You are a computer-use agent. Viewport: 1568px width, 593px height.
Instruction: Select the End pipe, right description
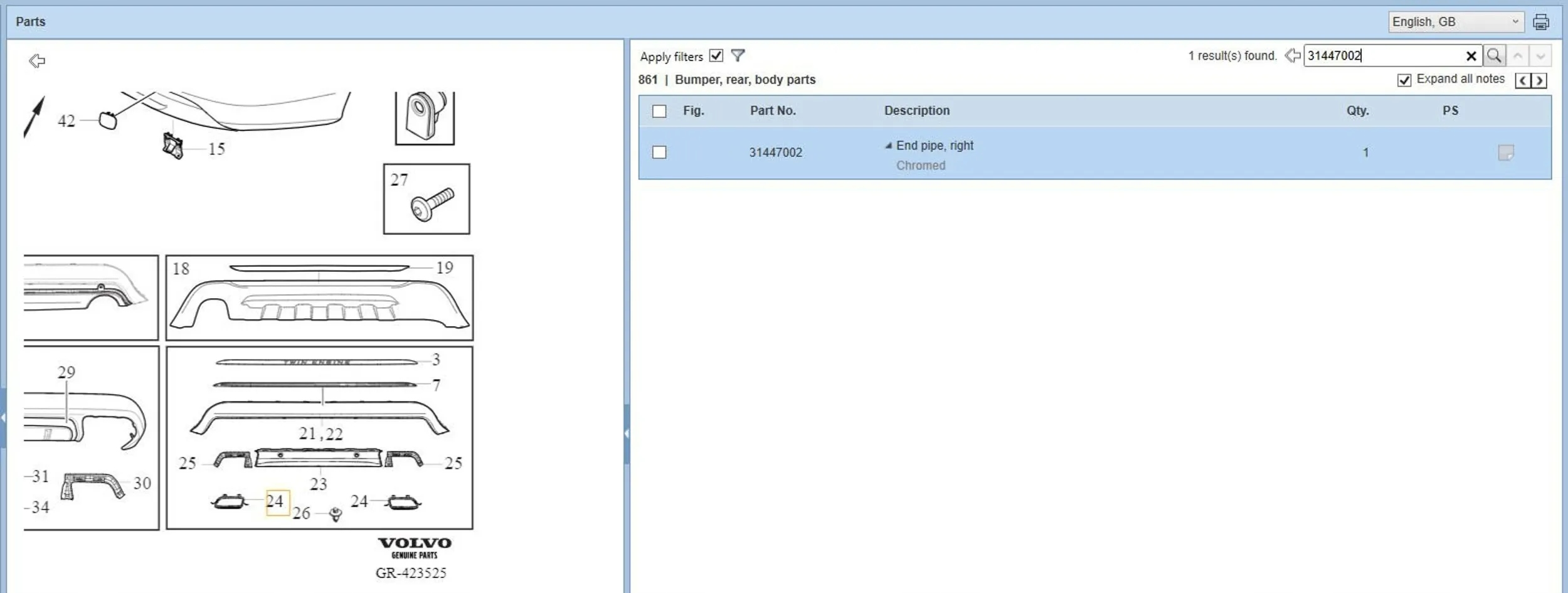(935, 146)
